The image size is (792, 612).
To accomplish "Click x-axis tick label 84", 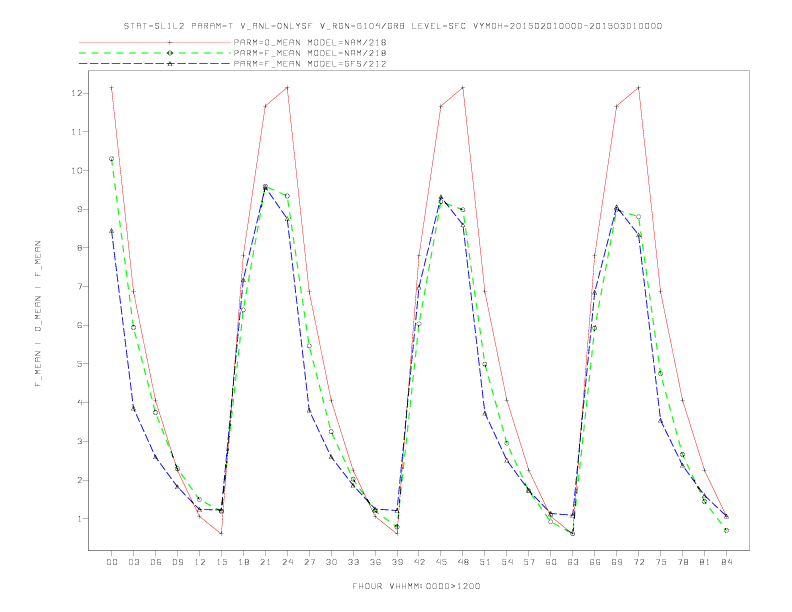I will [726, 562].
